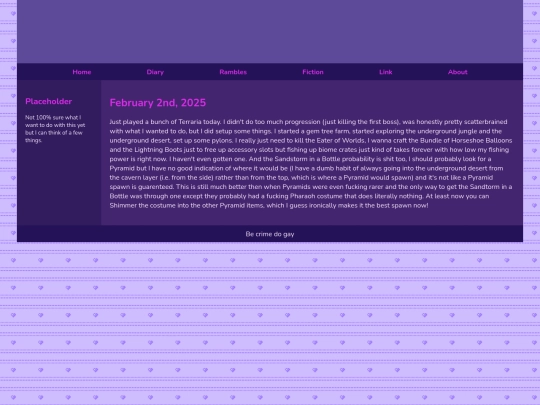Image resolution: width=540 pixels, height=405 pixels.
Task: Navigate to the Fiction page
Action: 313,72
